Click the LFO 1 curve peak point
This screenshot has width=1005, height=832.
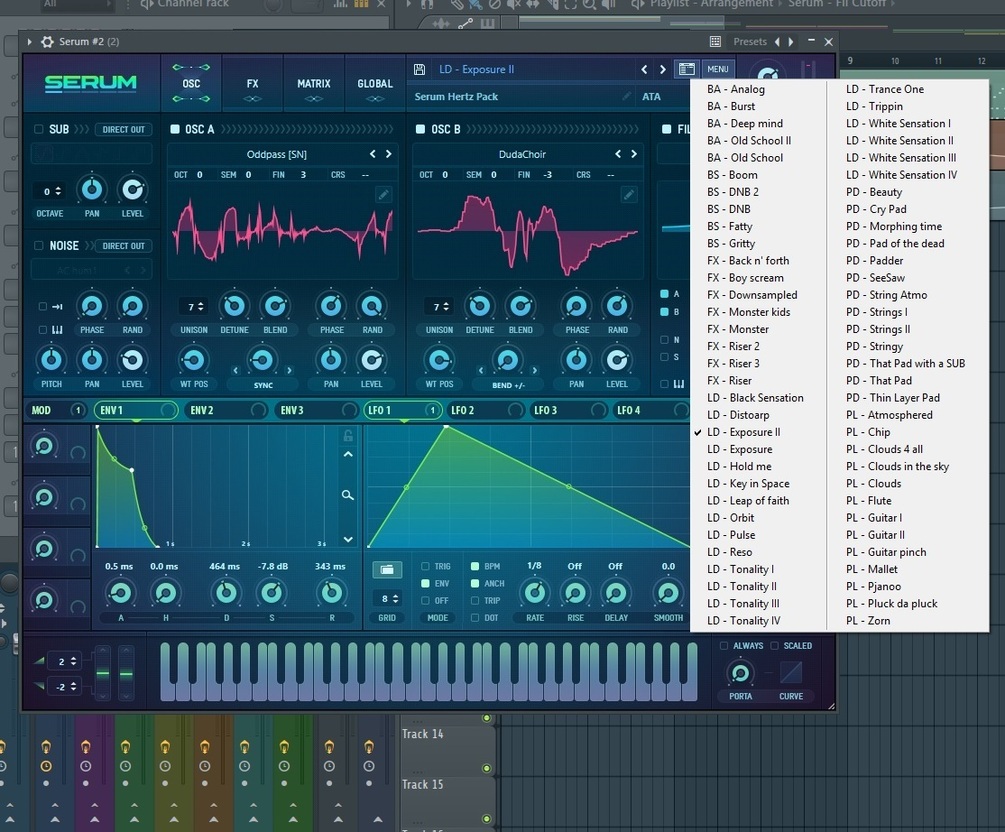[x=446, y=426]
